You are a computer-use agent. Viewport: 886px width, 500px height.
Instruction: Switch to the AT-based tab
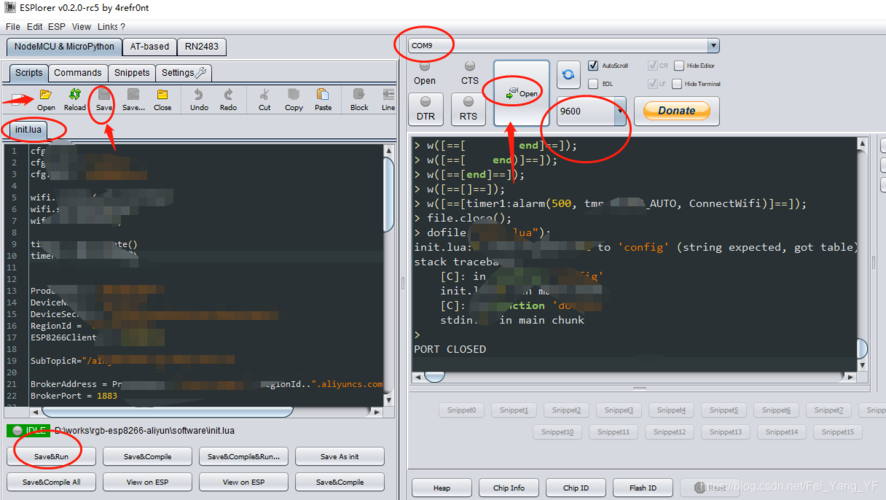(x=149, y=46)
